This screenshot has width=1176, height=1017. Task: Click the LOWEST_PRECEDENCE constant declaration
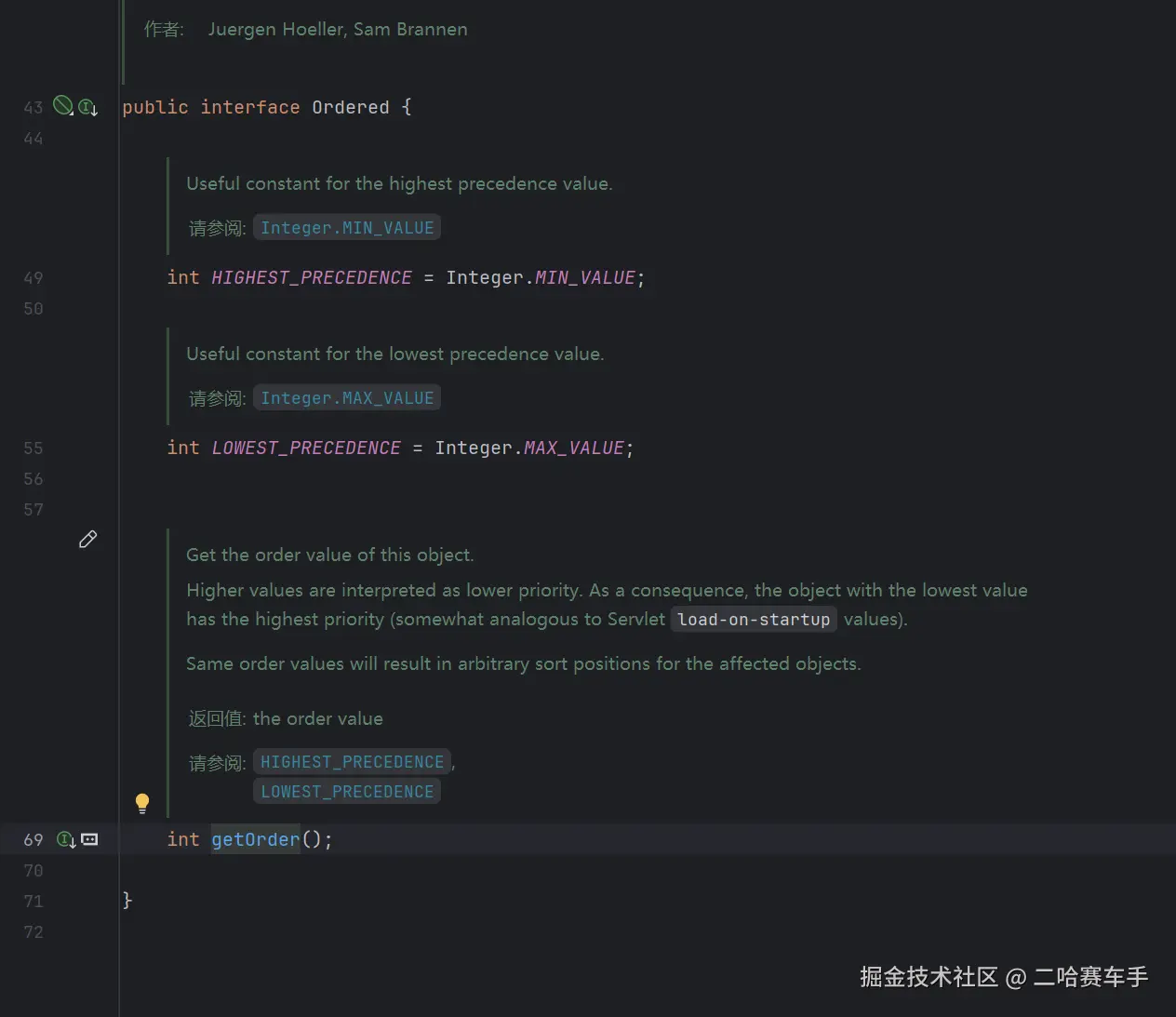pos(306,448)
